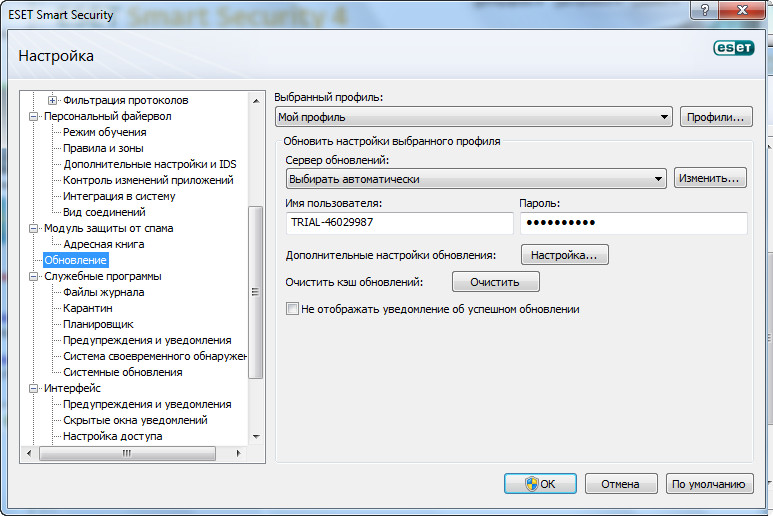Click the 'Изменить...' button
The height and width of the screenshot is (516, 773).
[x=710, y=178]
